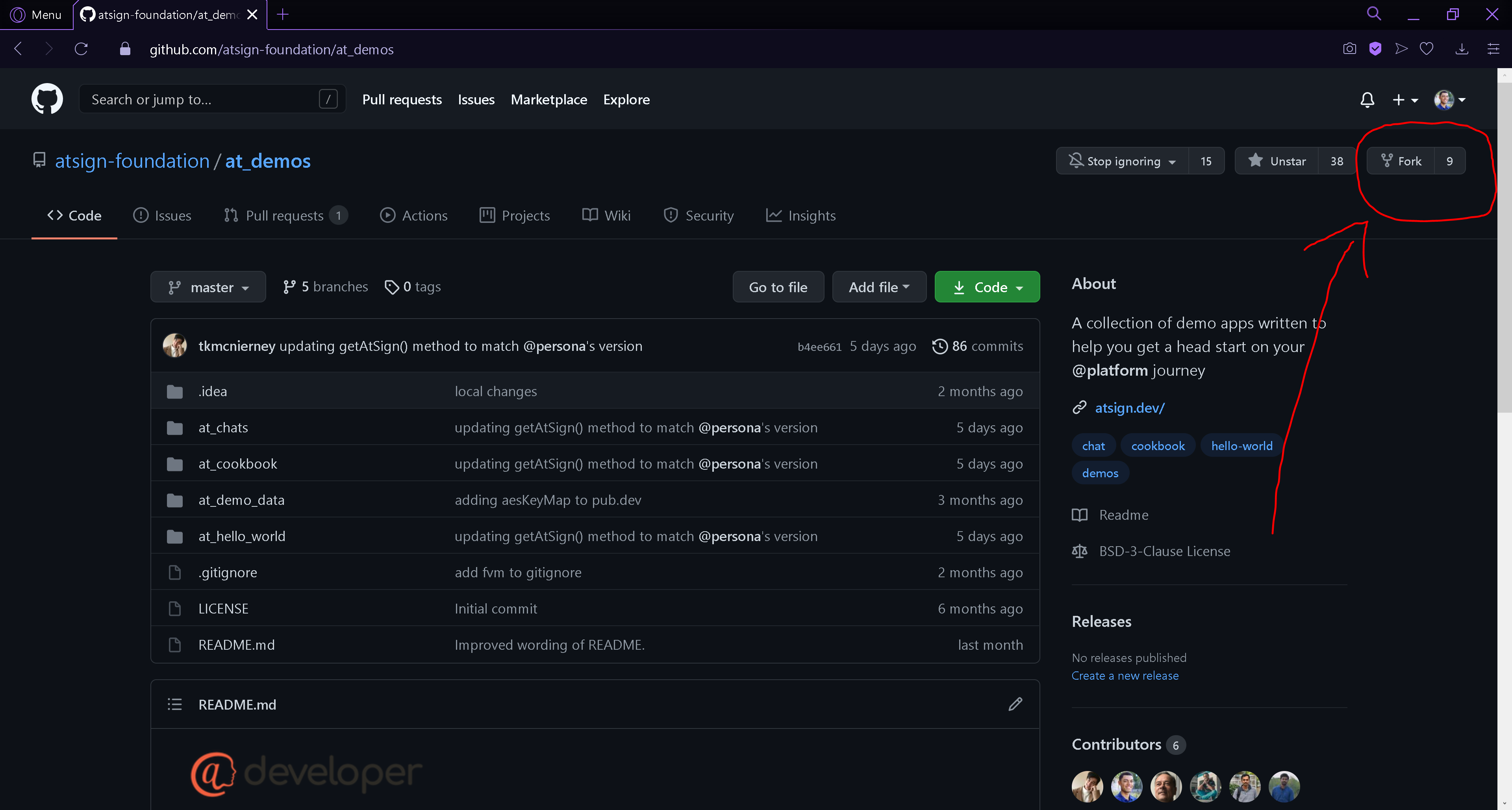The image size is (1512, 810).
Task: Open the notifications bell
Action: coord(1367,100)
